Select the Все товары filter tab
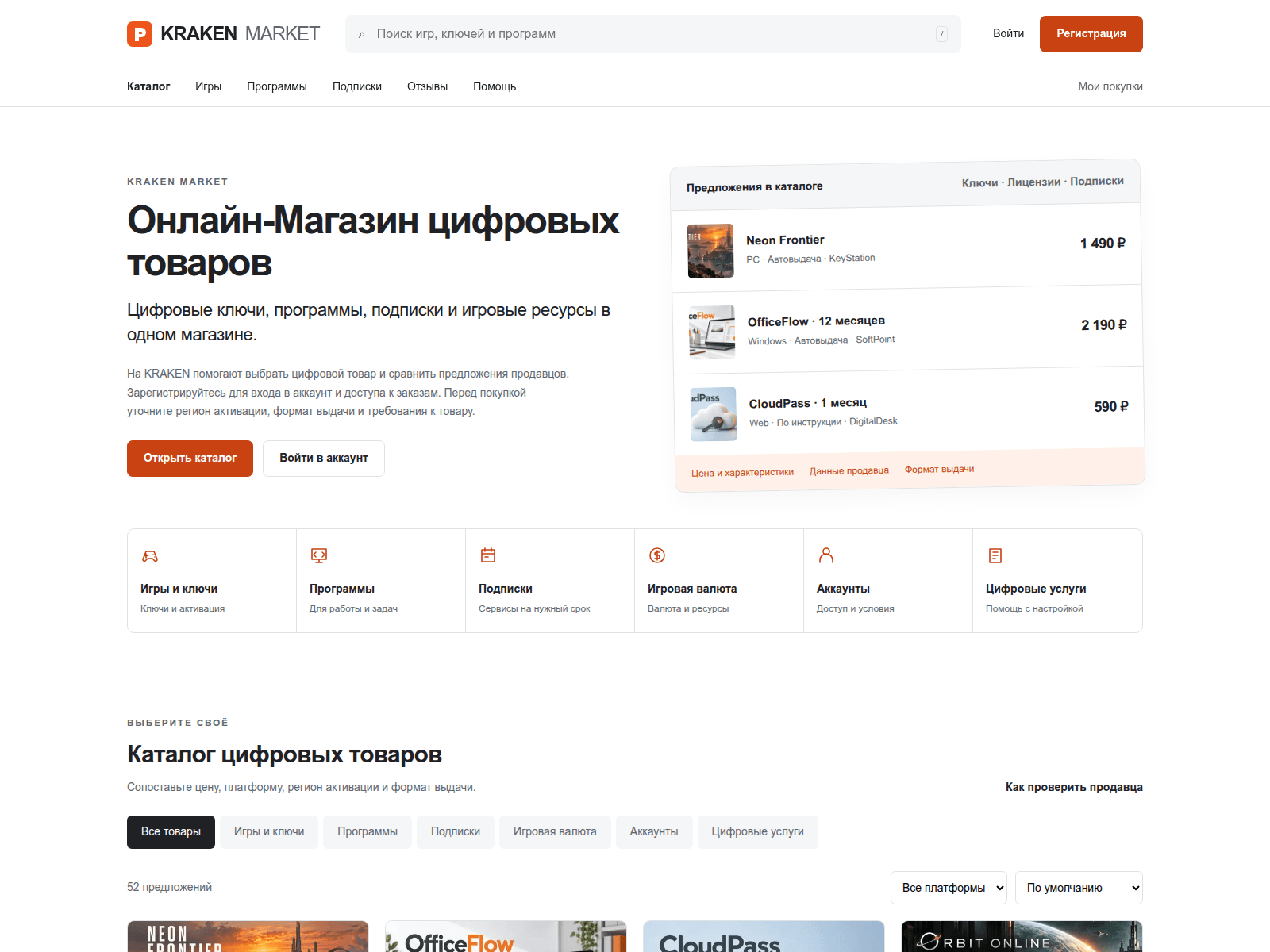Viewport: 1270px width, 952px height. click(x=171, y=832)
